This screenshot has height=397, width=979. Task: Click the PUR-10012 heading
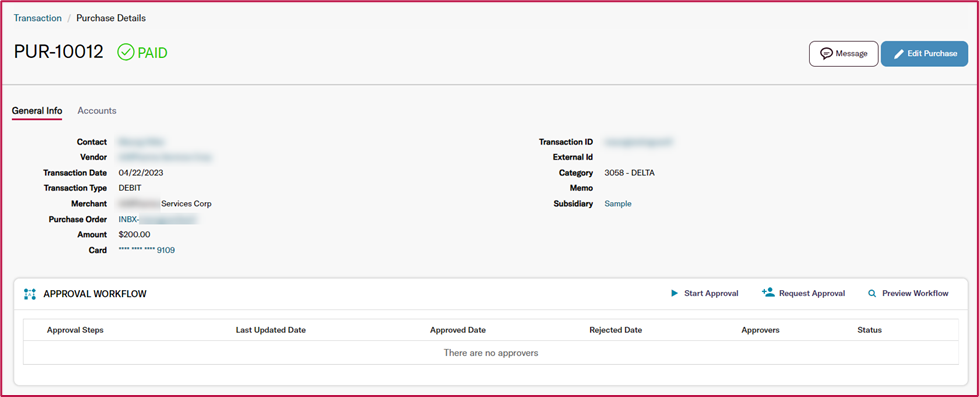(x=59, y=52)
